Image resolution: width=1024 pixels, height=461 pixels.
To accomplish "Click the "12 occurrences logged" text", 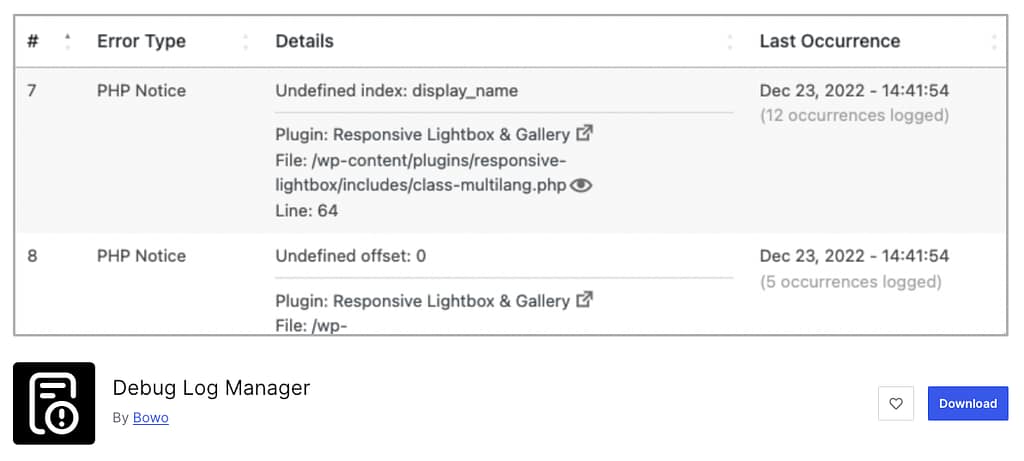I will click(854, 115).
